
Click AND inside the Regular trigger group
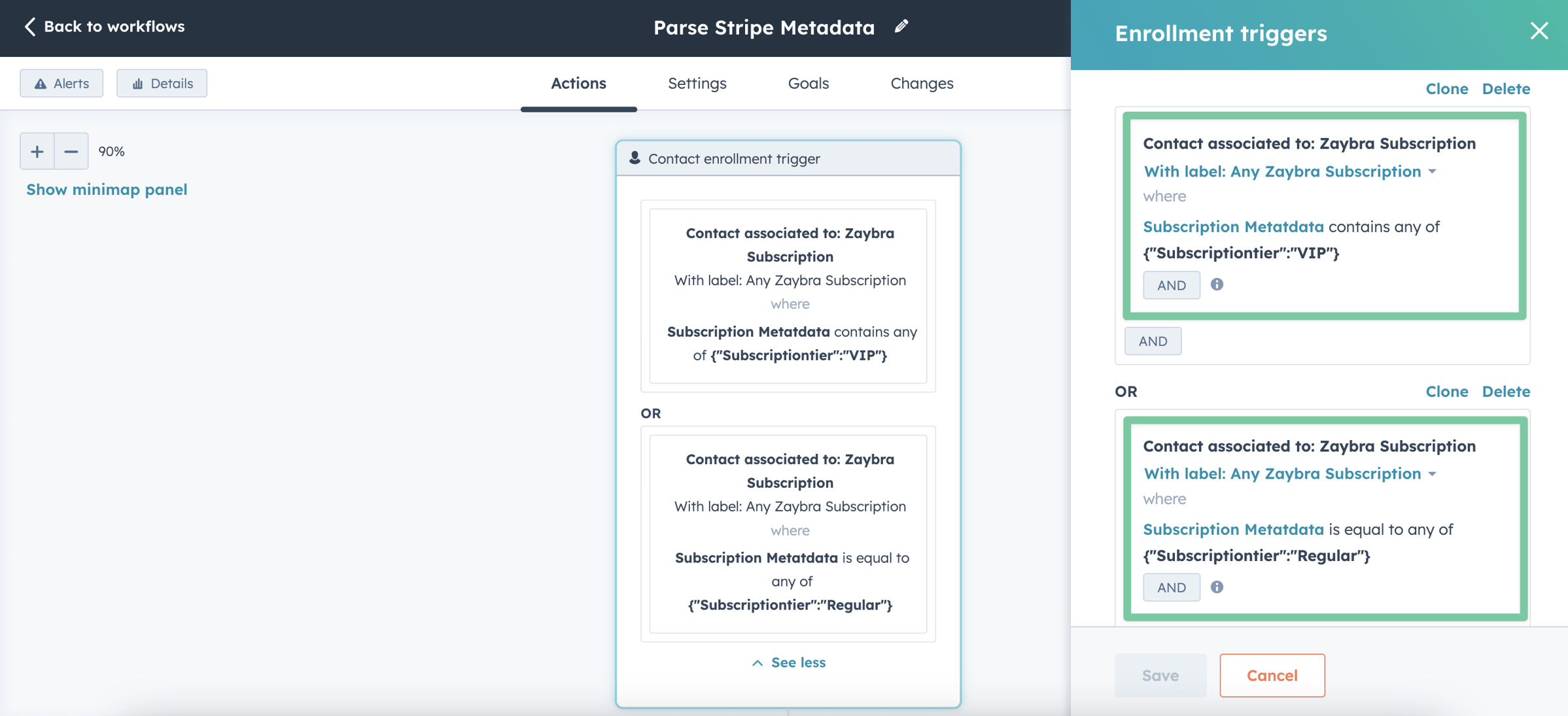1171,587
